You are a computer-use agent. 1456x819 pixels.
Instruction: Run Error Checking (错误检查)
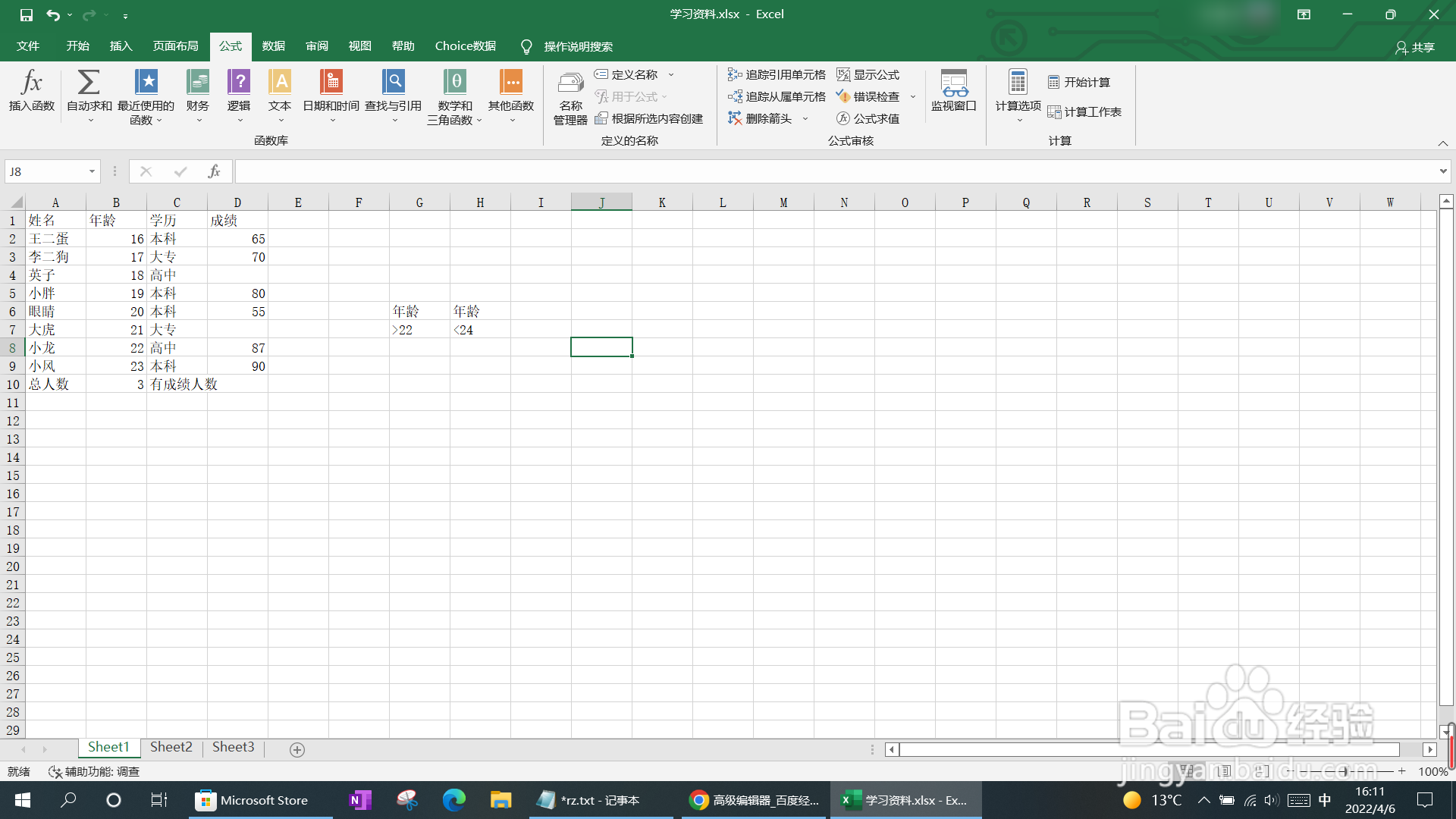tap(868, 96)
